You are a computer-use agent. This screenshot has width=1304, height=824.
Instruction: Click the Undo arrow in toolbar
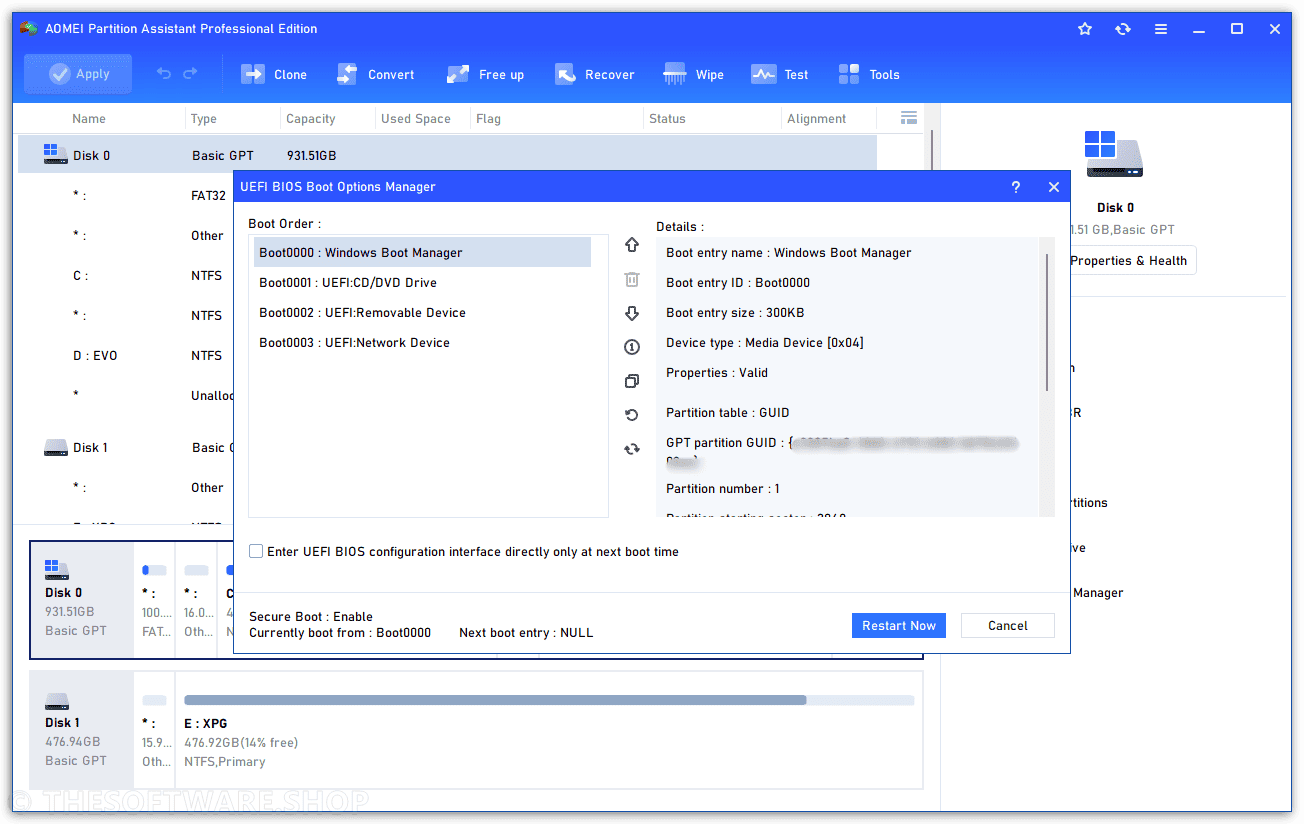164,74
